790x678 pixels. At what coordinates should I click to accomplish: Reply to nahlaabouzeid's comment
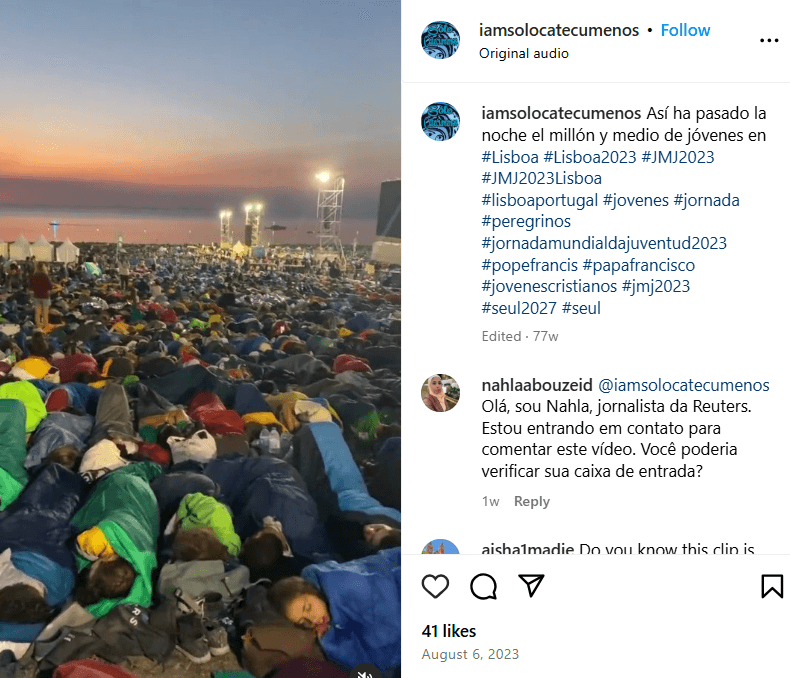[532, 501]
